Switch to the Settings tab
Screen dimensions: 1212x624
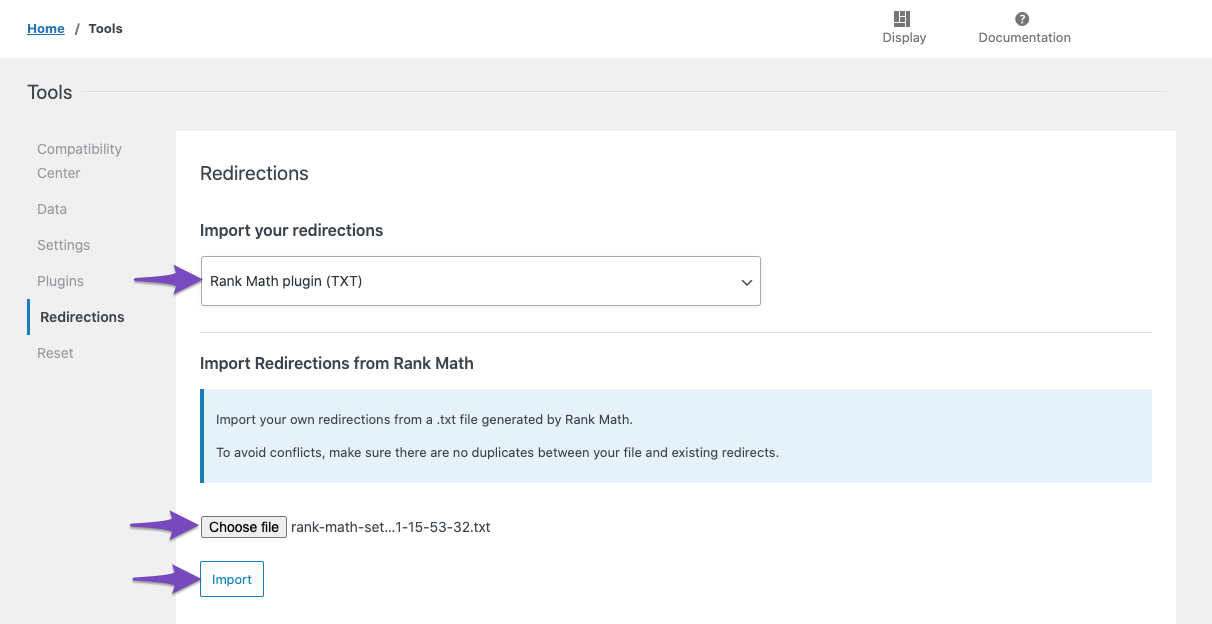(x=63, y=245)
